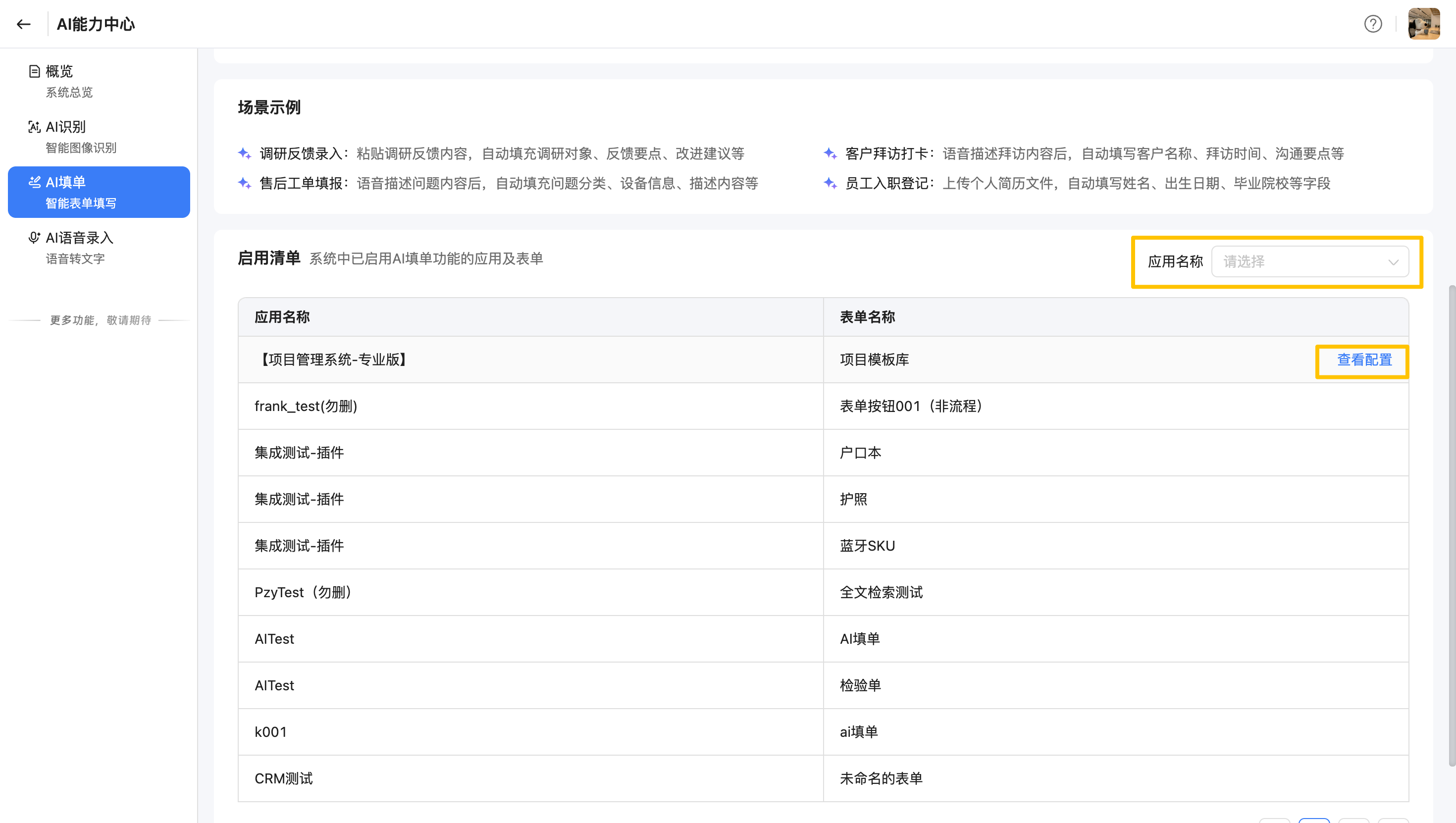Click sparkle icon beside 员工入职登记
The height and width of the screenshot is (823, 1456).
pos(830,183)
